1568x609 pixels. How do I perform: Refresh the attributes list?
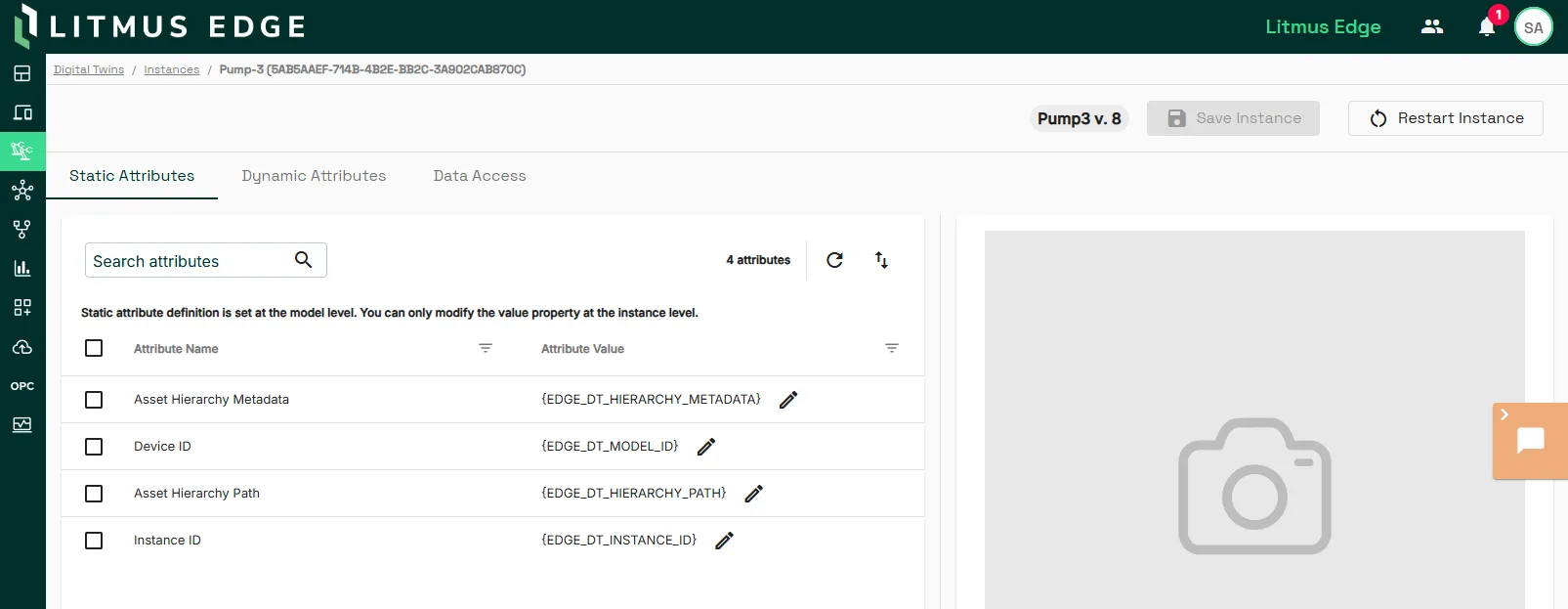click(834, 260)
